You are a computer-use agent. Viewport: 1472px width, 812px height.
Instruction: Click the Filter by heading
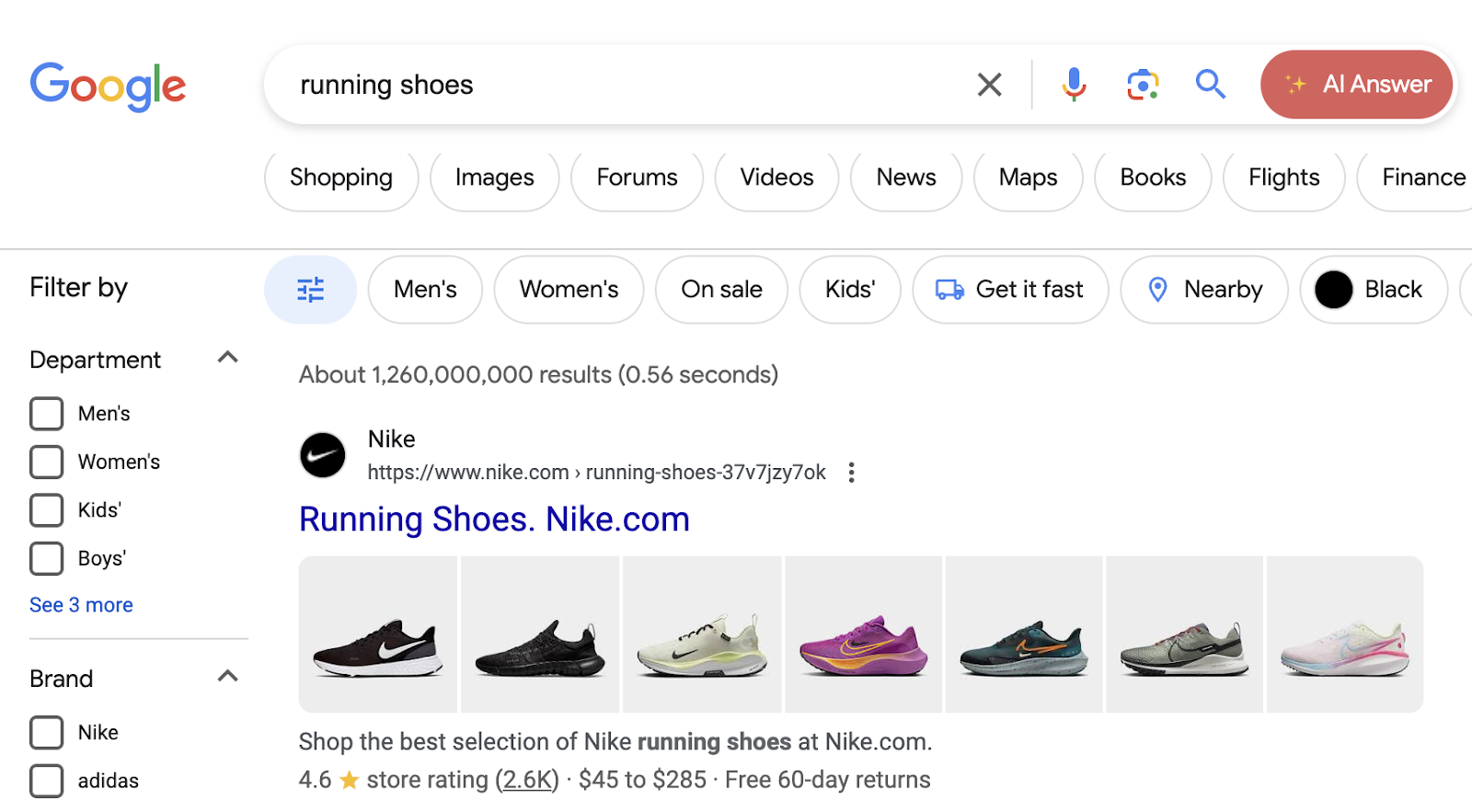tap(79, 288)
